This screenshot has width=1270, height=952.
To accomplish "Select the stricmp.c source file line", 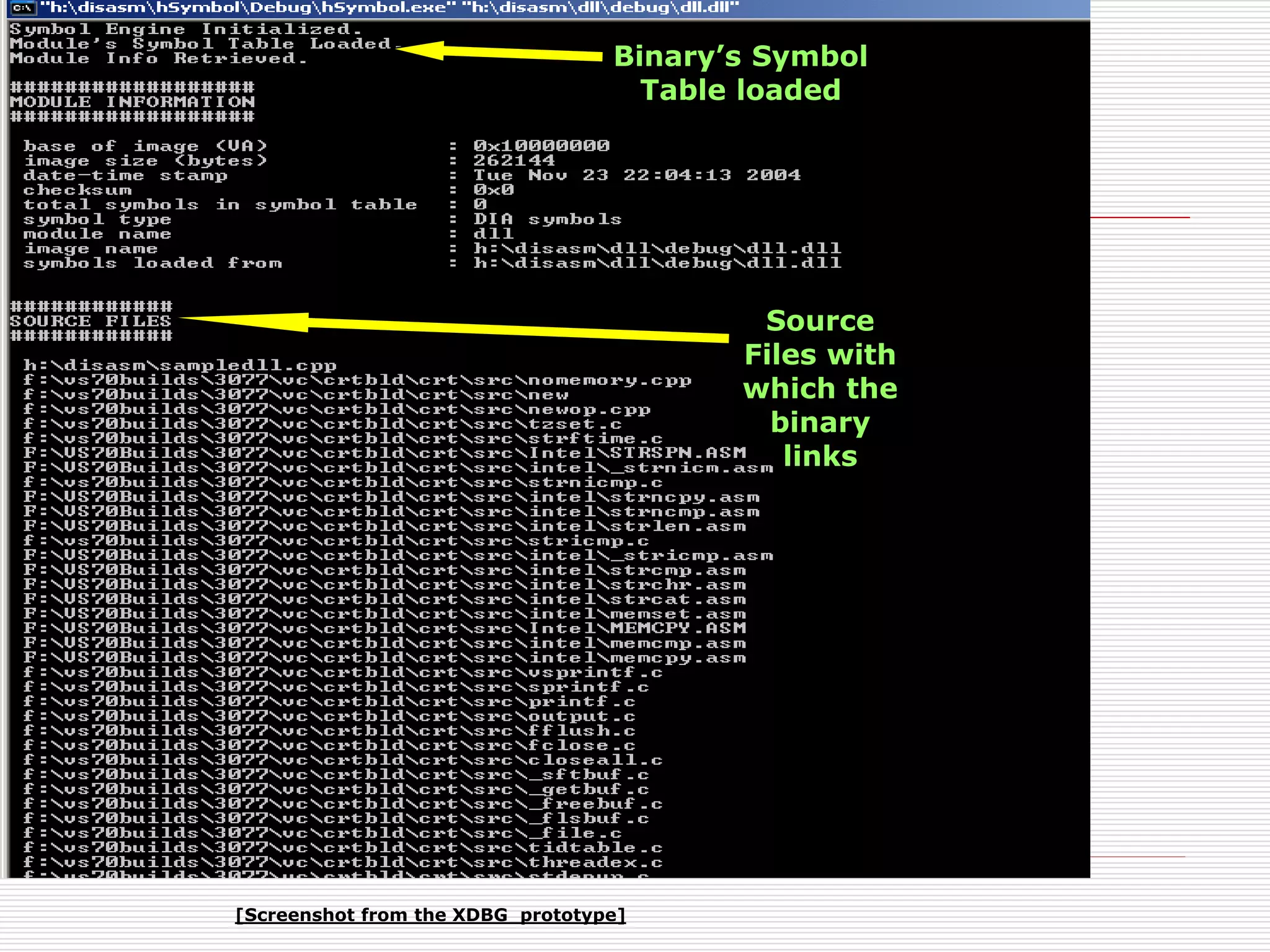I will click(336, 541).
